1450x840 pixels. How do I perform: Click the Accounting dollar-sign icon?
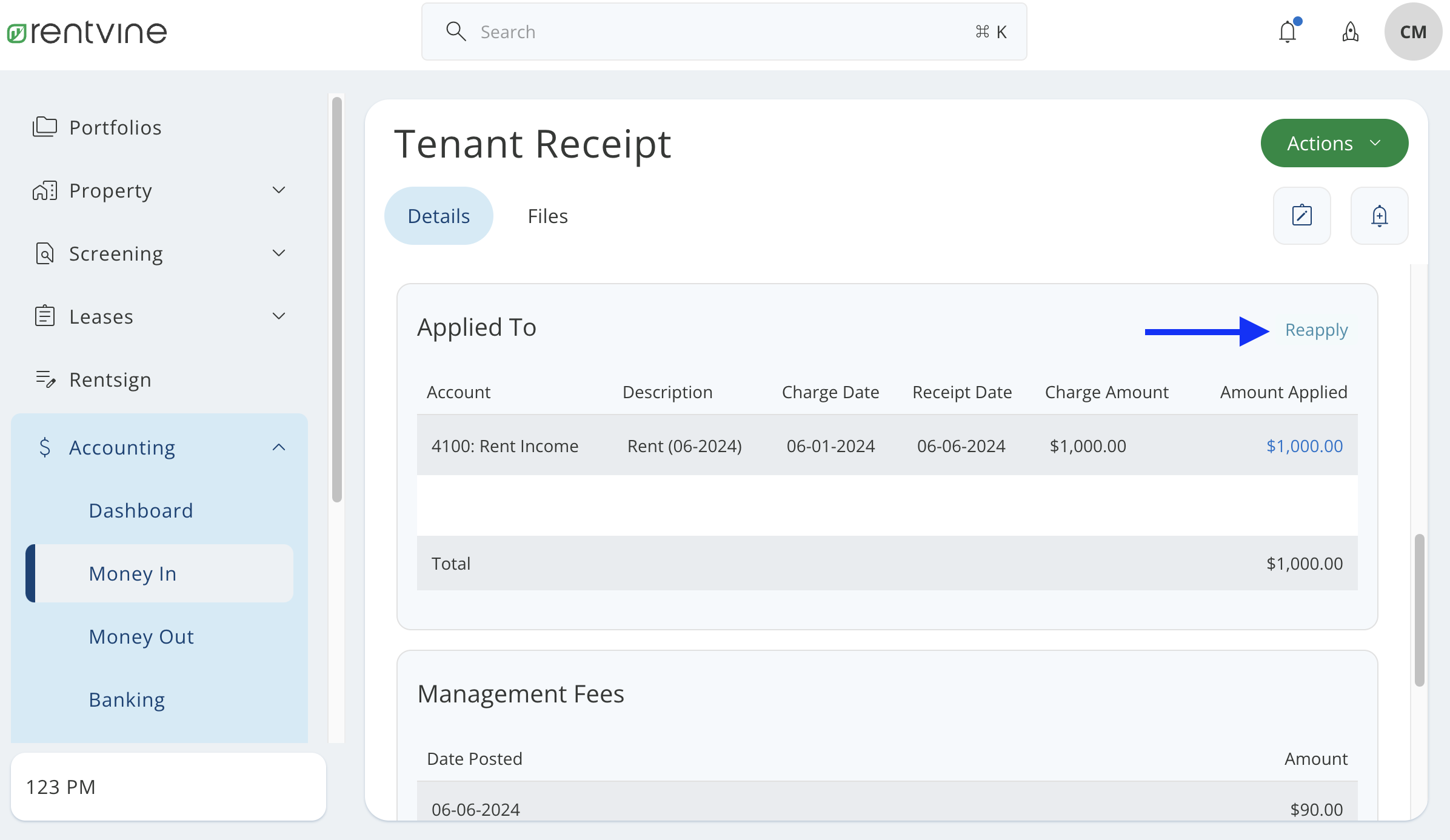click(x=45, y=447)
